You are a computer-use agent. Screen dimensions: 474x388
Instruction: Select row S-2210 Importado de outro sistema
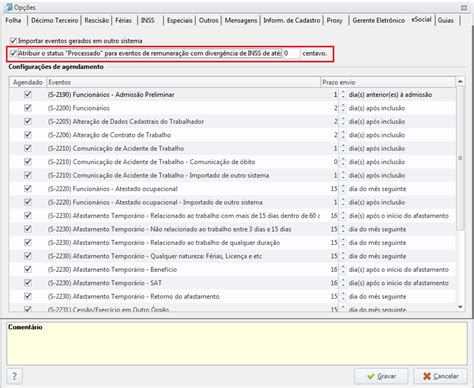232,175
